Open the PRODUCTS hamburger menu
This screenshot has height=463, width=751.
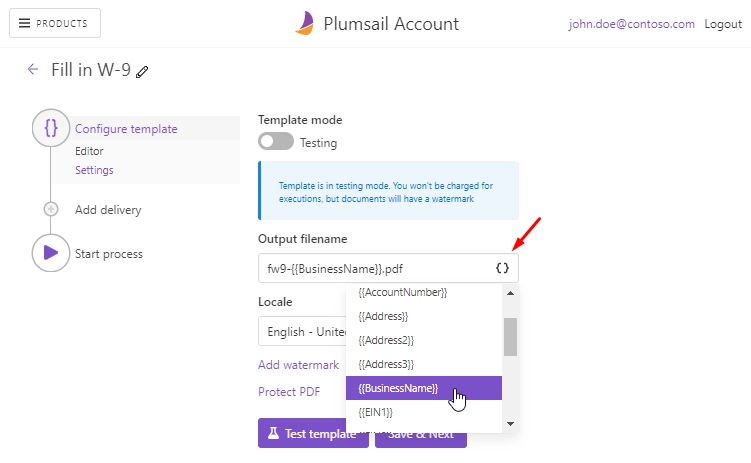pyautogui.click(x=55, y=23)
